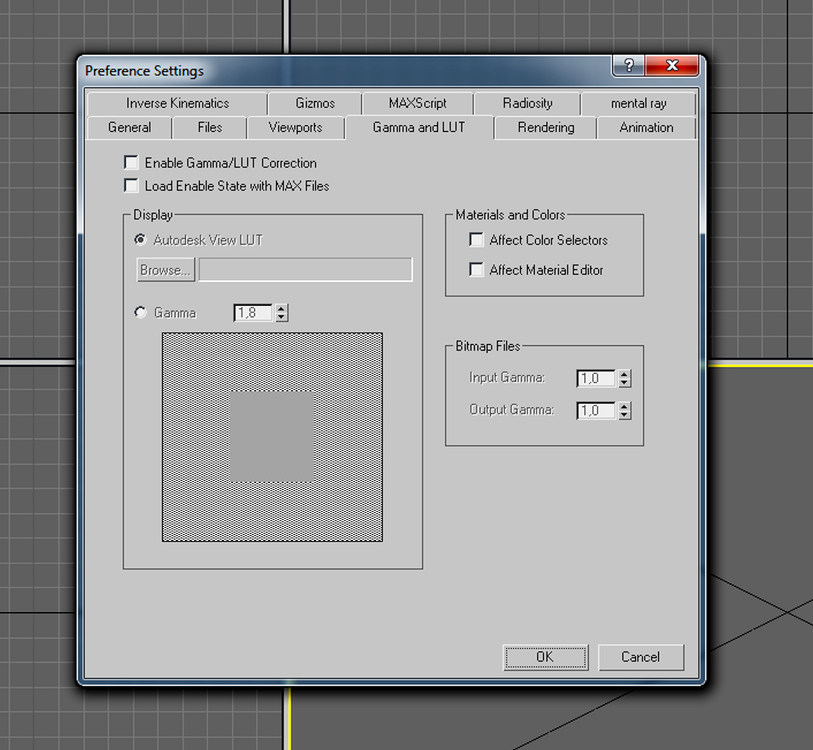Image resolution: width=813 pixels, height=750 pixels.
Task: Check Load Enable State with MAX Files
Action: (131, 185)
